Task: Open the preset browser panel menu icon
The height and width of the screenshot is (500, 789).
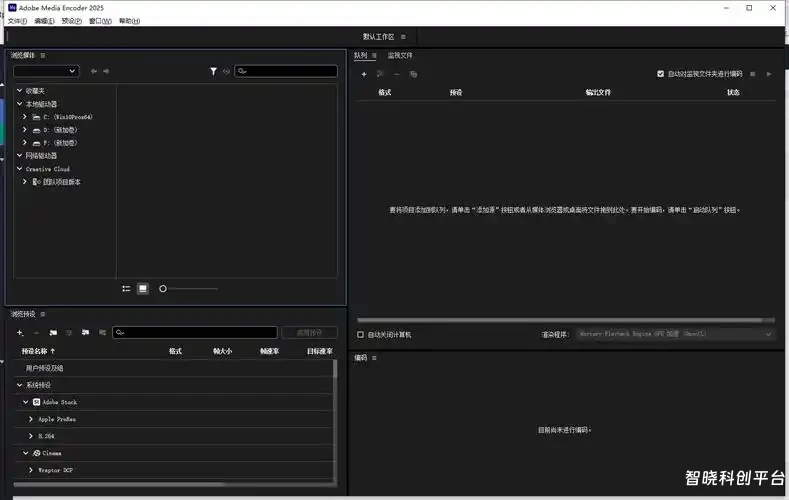Action: 43,314
